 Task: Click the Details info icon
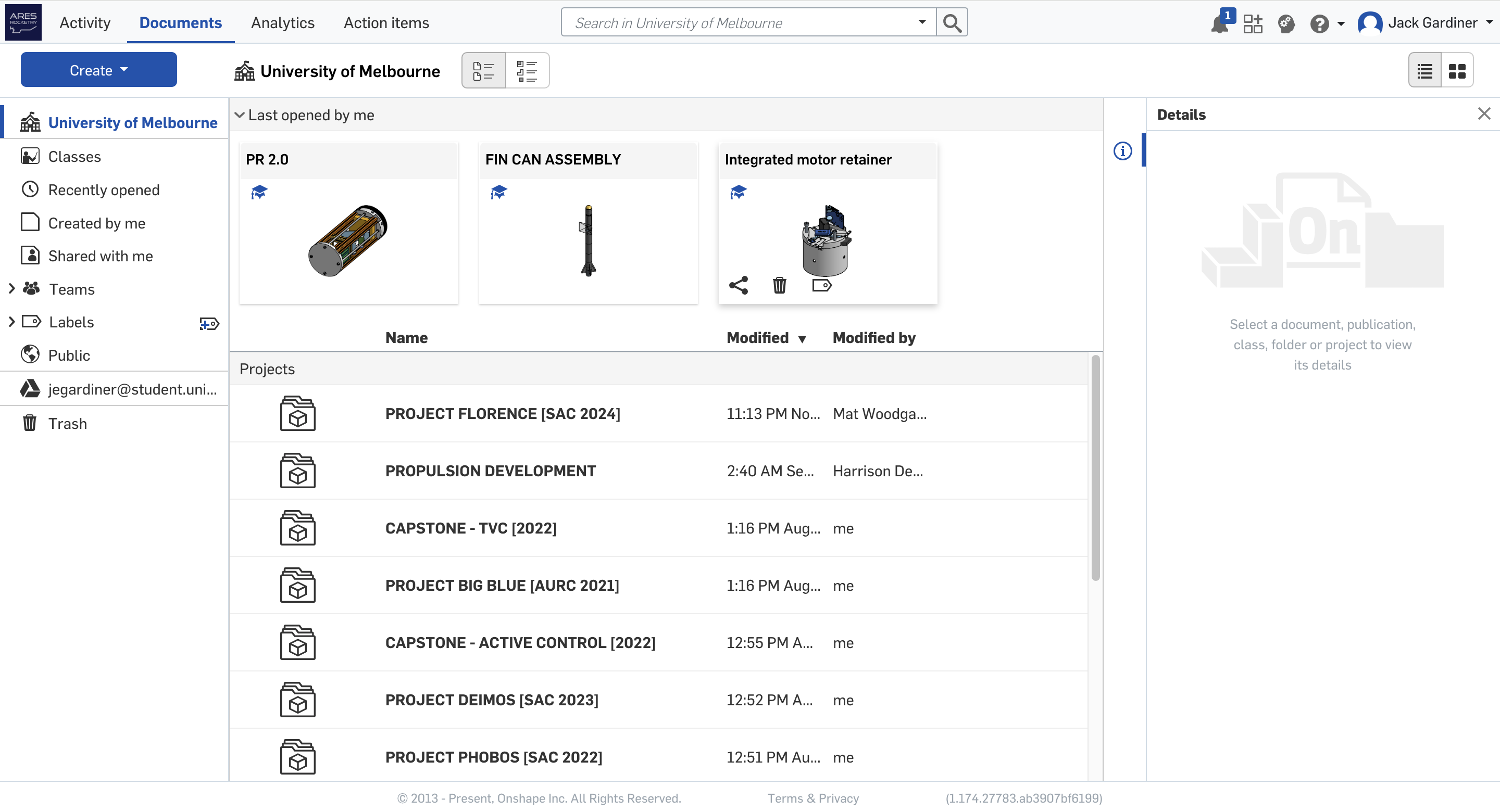[x=1123, y=151]
